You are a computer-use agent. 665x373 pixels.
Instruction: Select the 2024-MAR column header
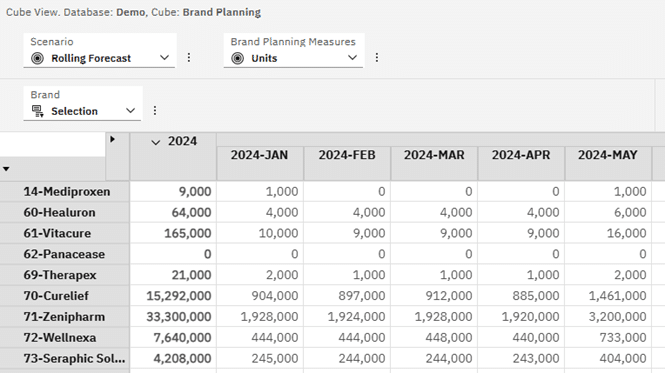click(x=434, y=163)
